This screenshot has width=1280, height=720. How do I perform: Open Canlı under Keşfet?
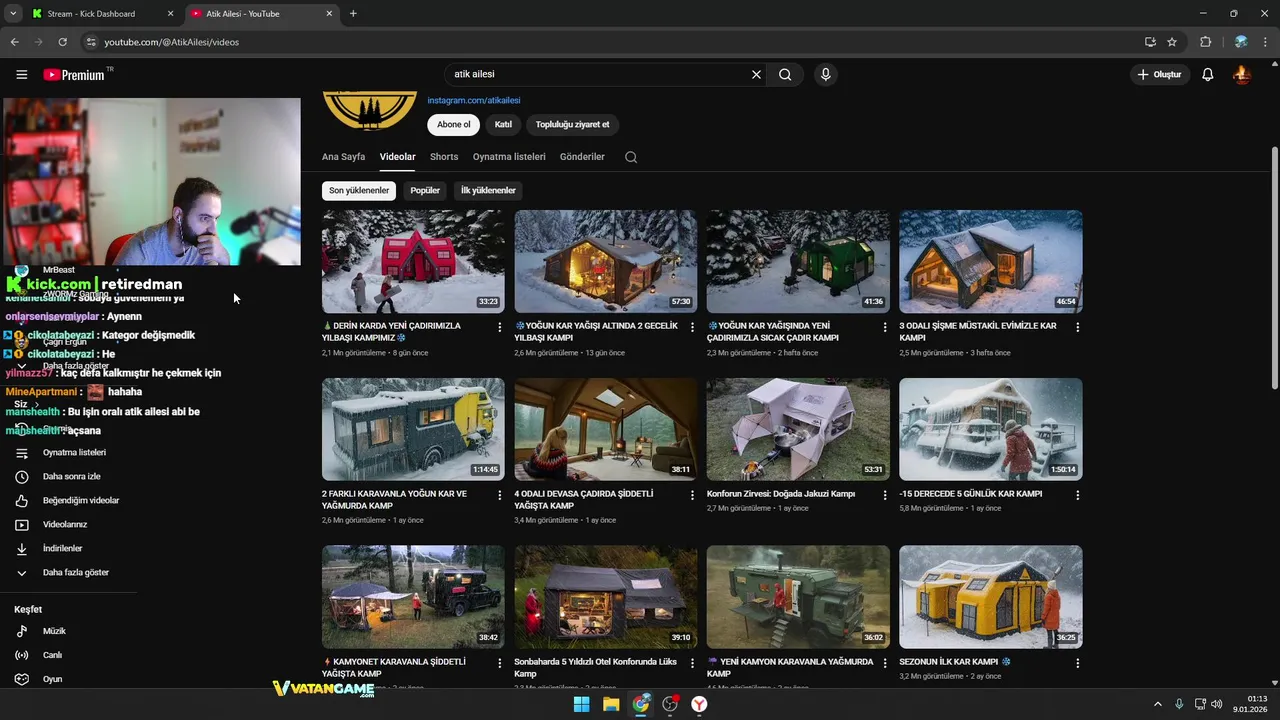point(52,655)
